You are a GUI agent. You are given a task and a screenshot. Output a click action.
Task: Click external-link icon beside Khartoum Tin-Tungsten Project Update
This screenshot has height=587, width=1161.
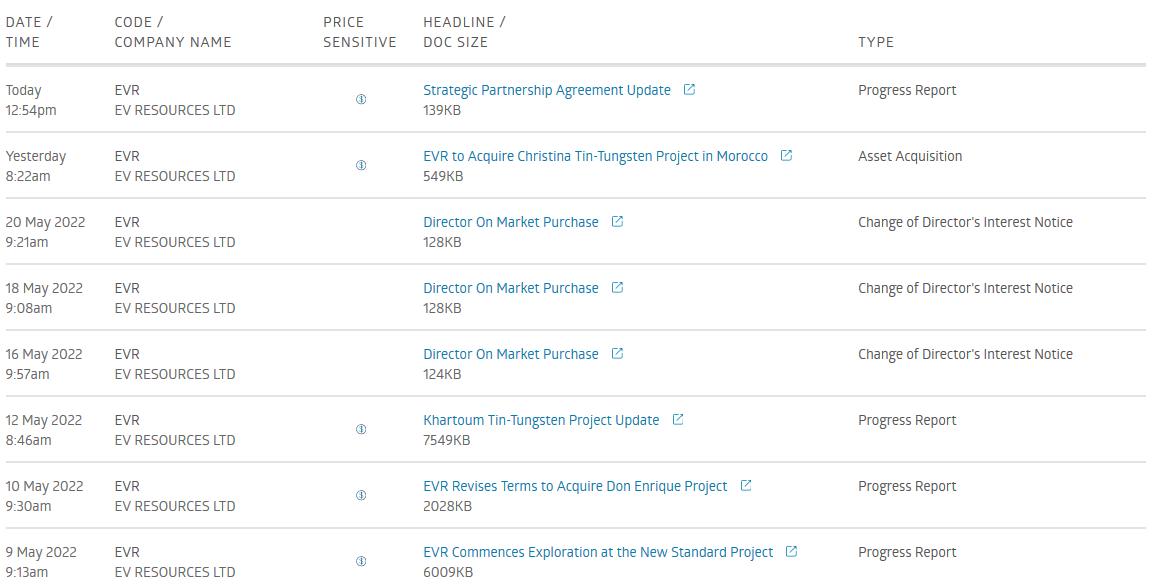[677, 419]
